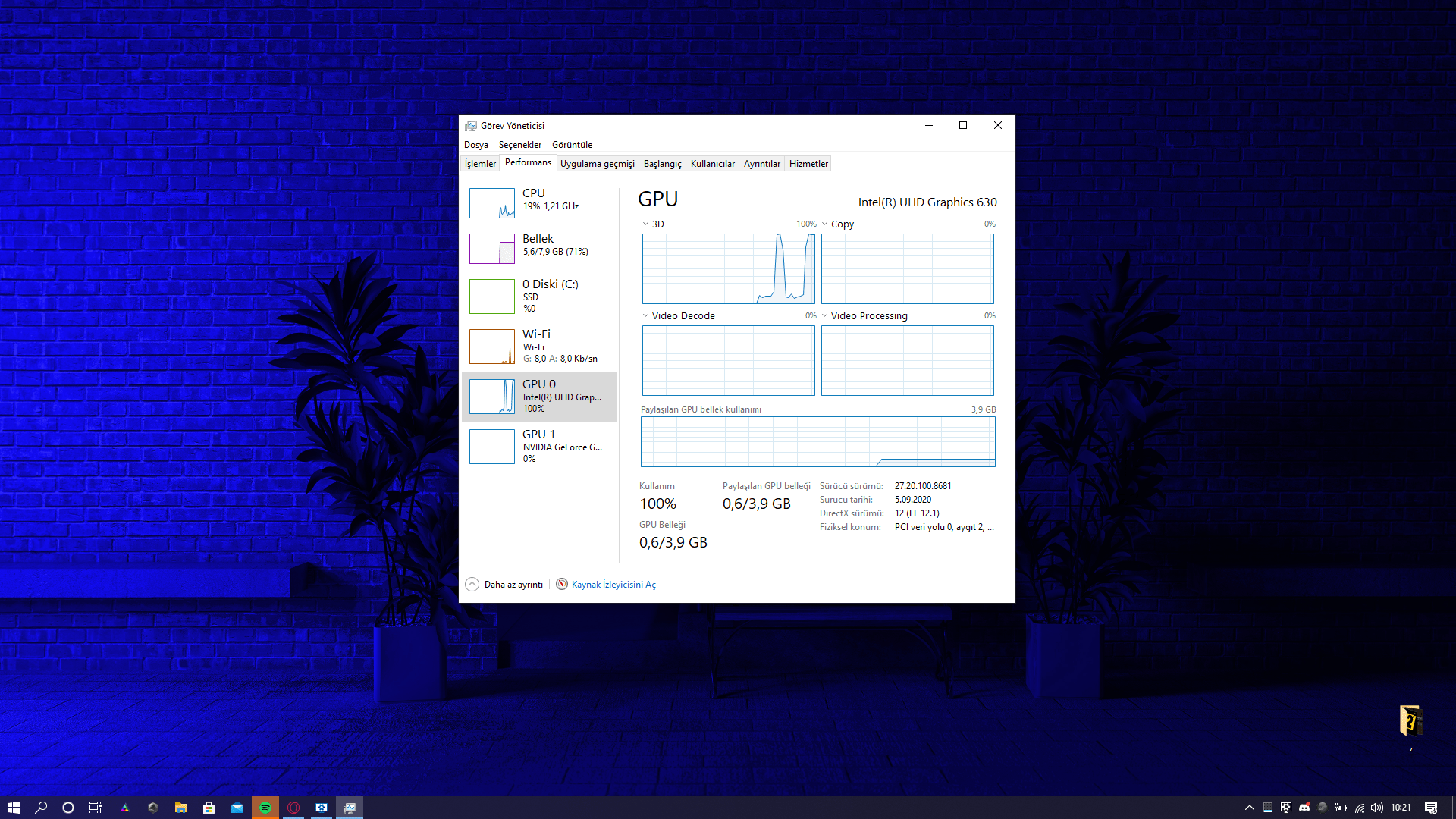Switch to the İşlemler tab

click(480, 164)
